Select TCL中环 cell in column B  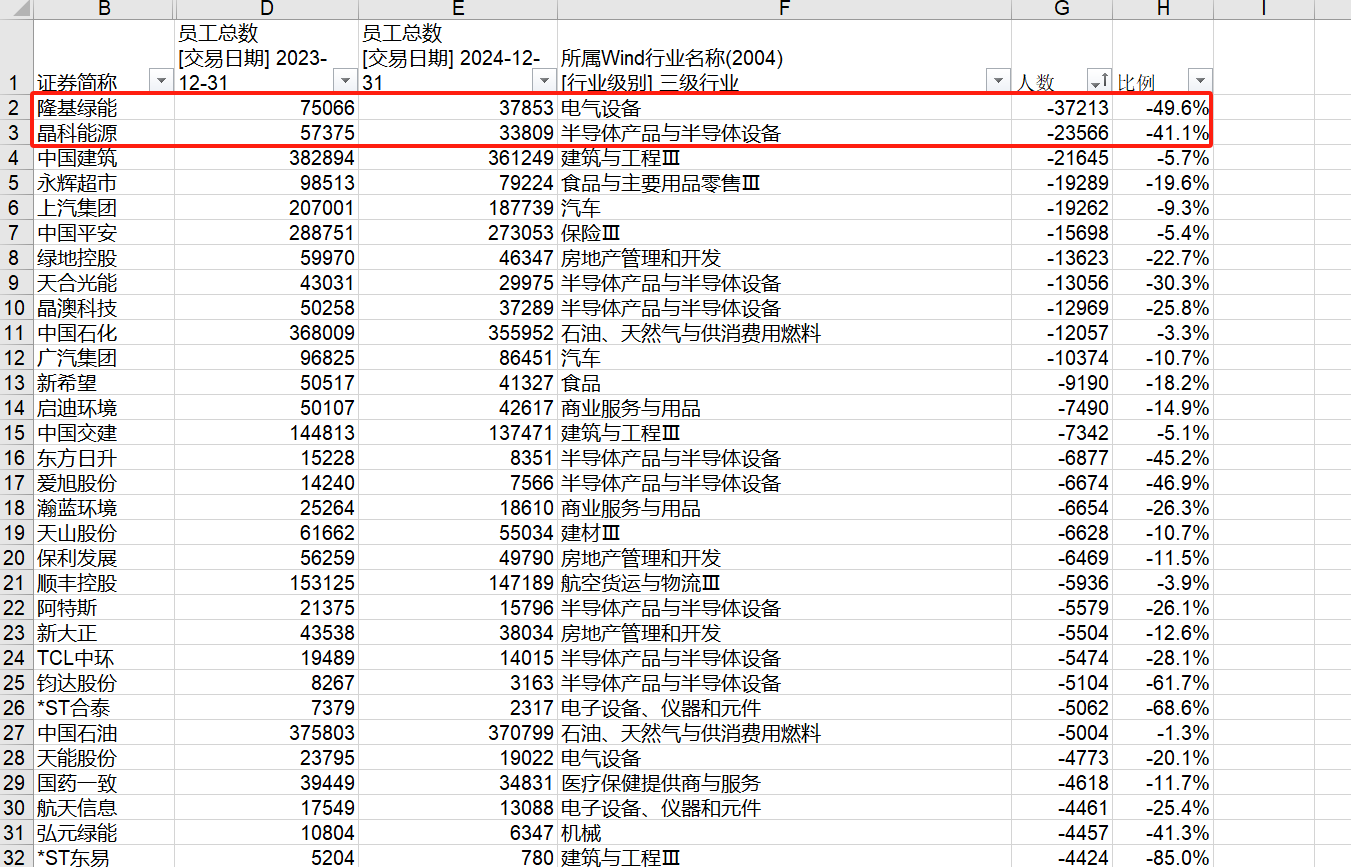tap(104, 658)
